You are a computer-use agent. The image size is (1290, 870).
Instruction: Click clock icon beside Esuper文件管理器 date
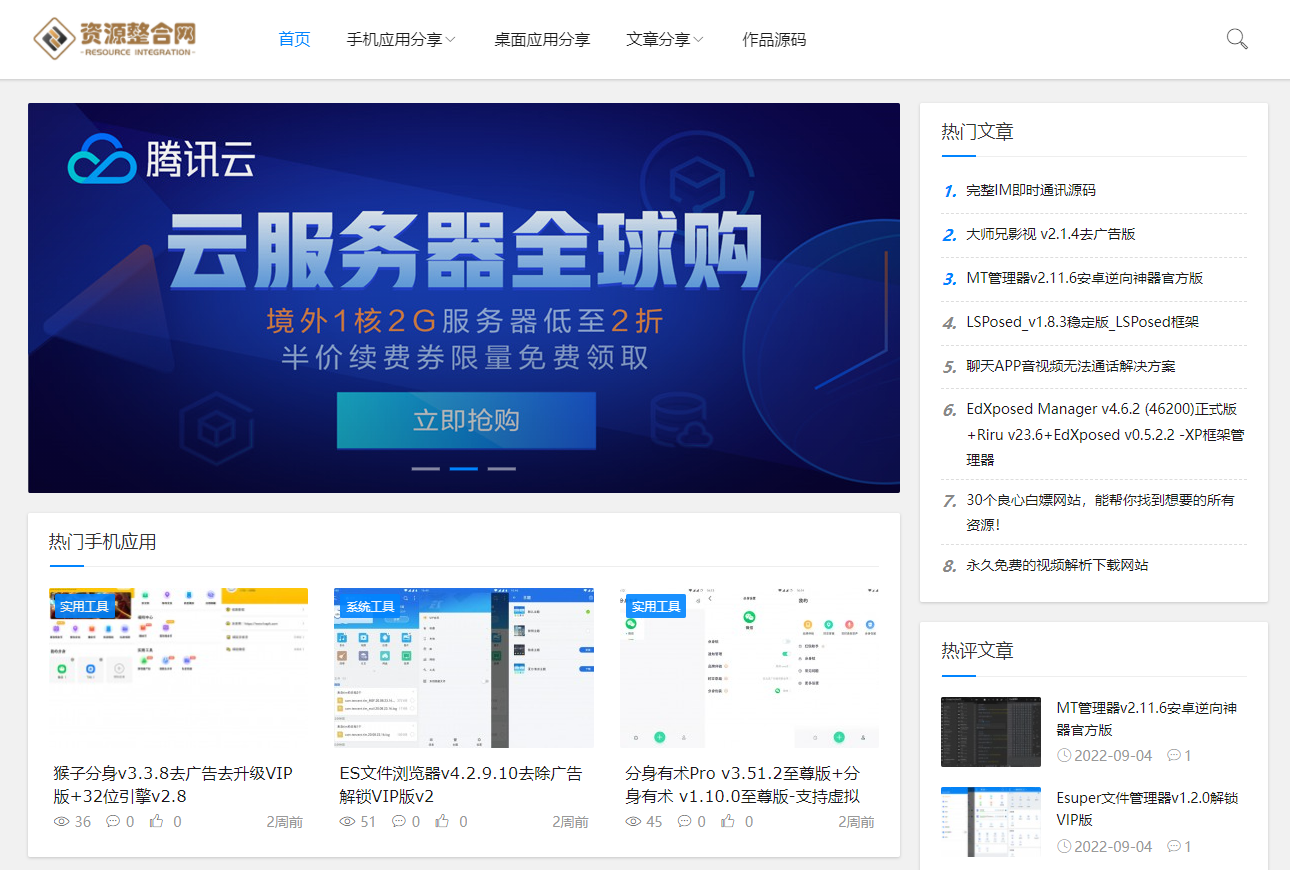click(x=1064, y=846)
